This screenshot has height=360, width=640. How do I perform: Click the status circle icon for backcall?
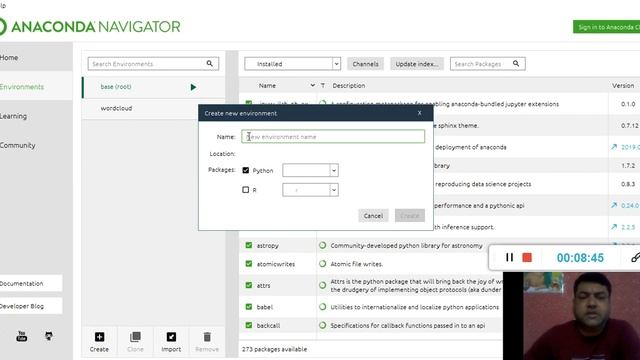322,325
